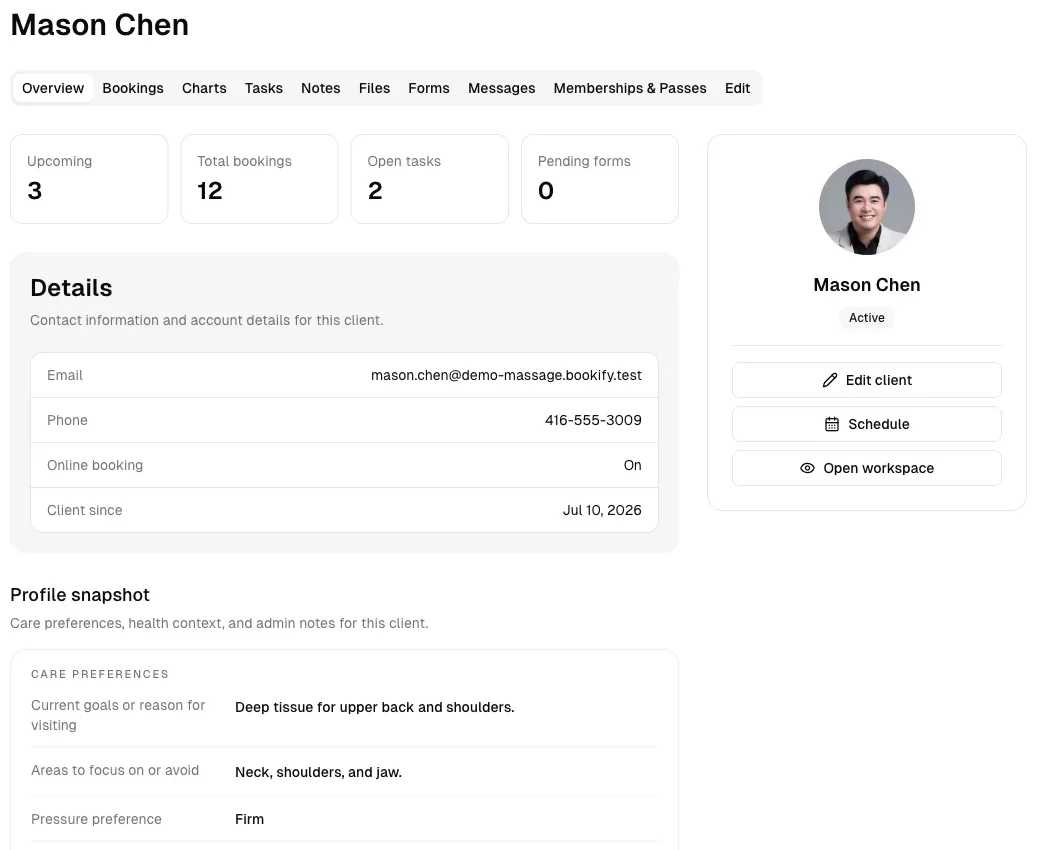Screen dimensions: 1040x850
Task: Click Mason Chen's profile photo
Action: tap(867, 207)
